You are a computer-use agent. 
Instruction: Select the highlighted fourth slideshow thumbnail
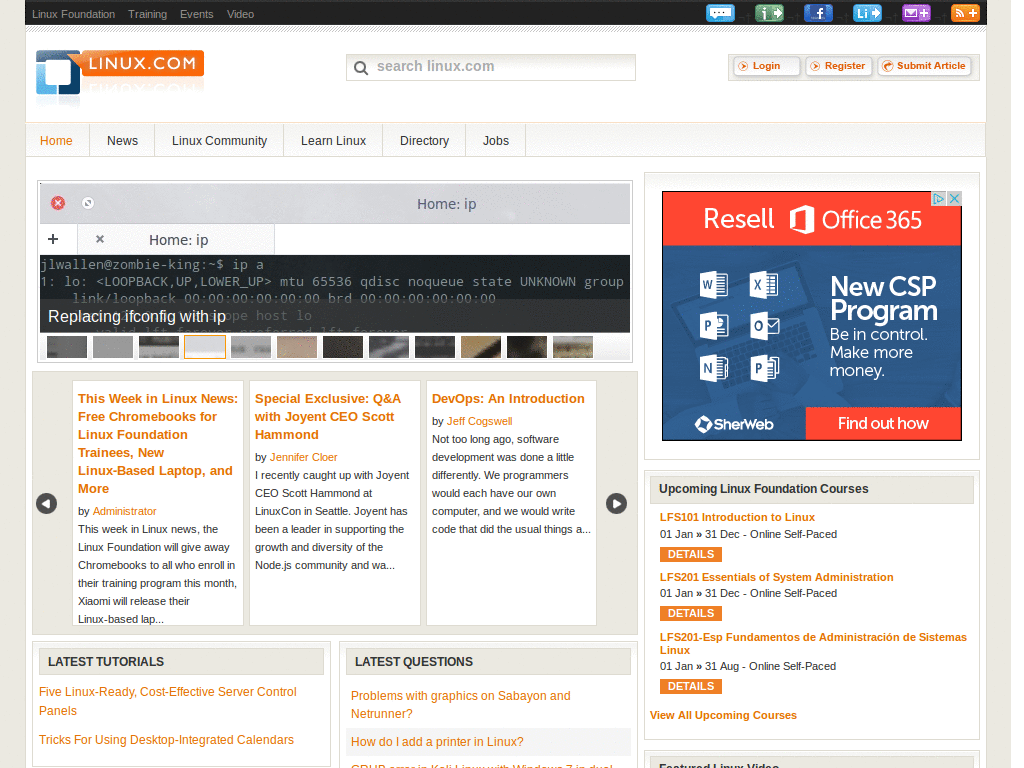click(x=205, y=347)
